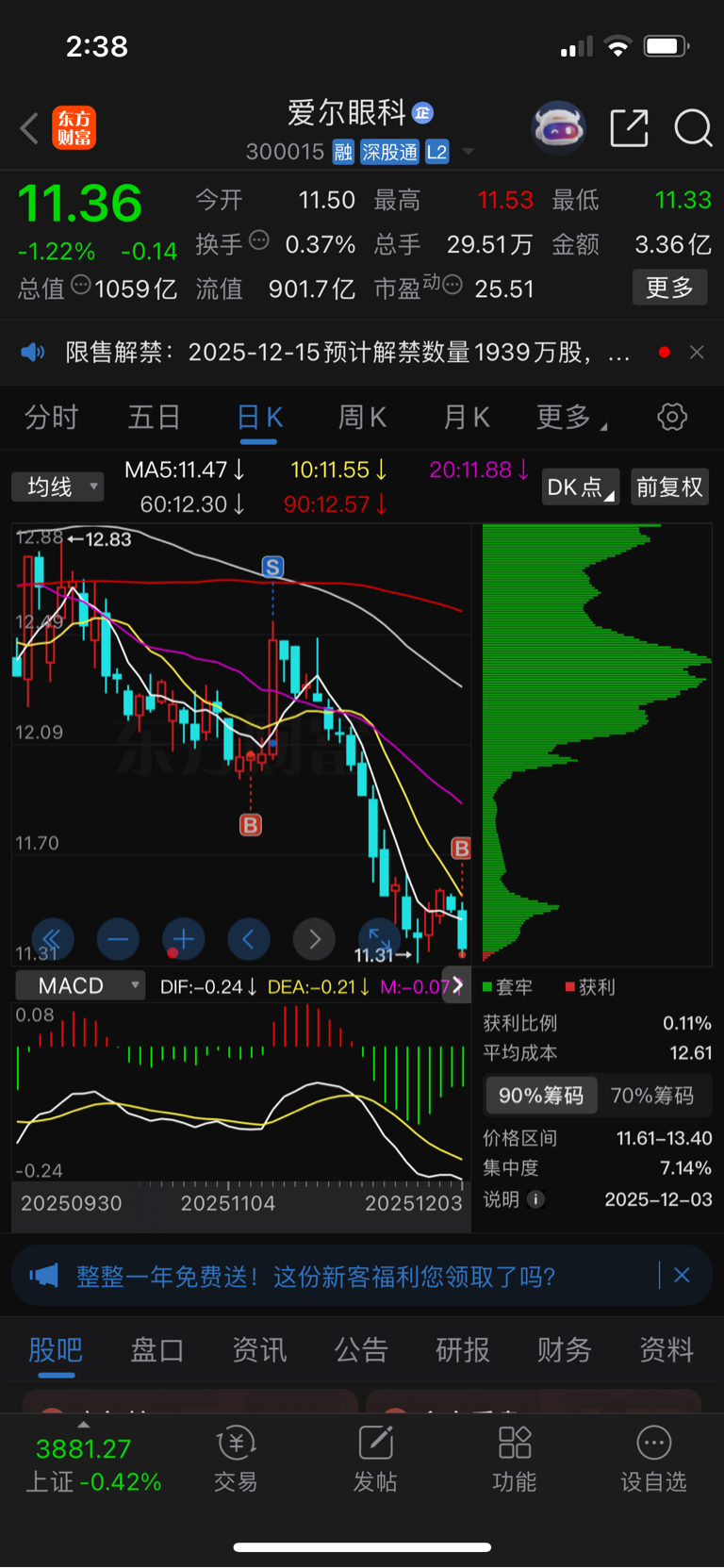
Task: Open the 均线 indicator dropdown
Action: (x=58, y=487)
